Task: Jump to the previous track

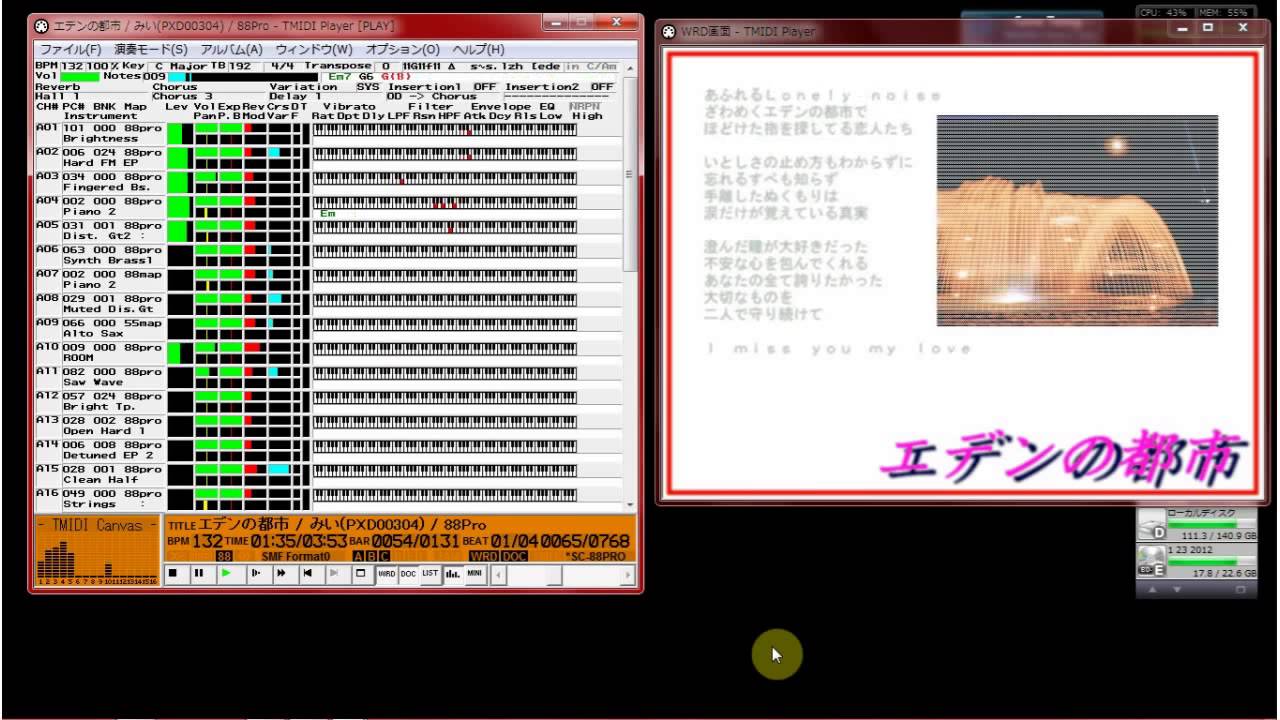Action: (308, 574)
